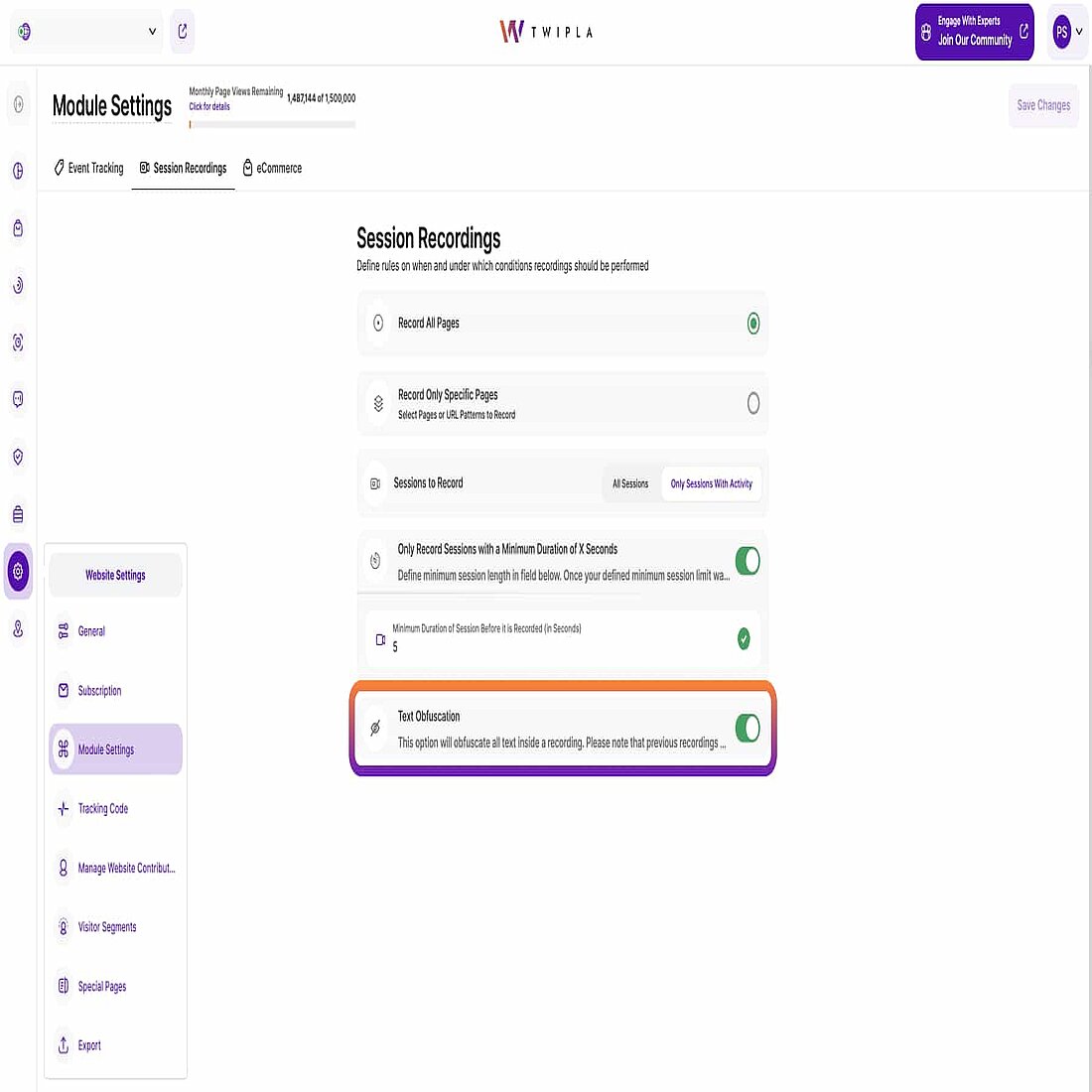
Task: Click the page views usage progress bar
Action: pyautogui.click(x=270, y=124)
